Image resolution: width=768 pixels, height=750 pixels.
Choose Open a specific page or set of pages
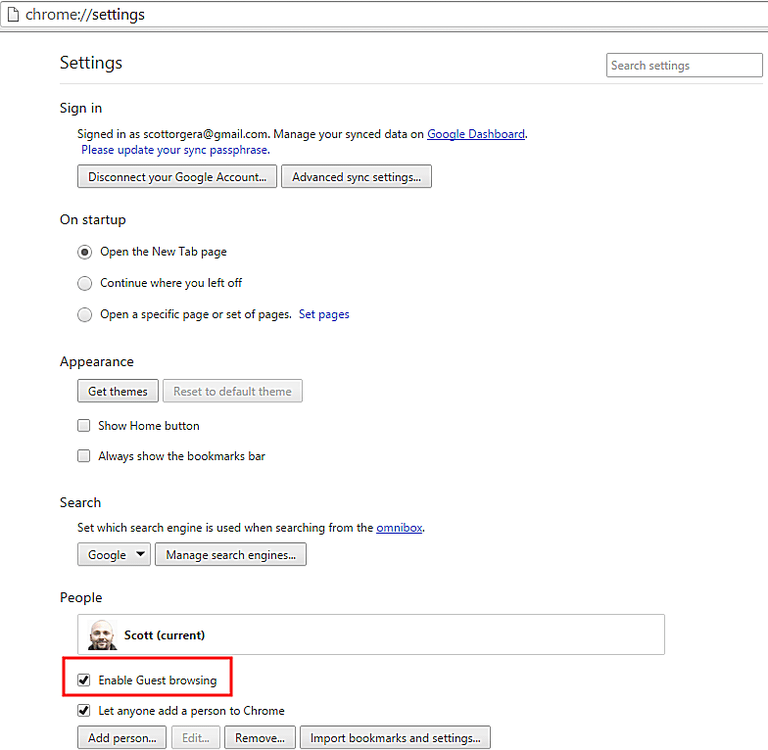(x=84, y=315)
